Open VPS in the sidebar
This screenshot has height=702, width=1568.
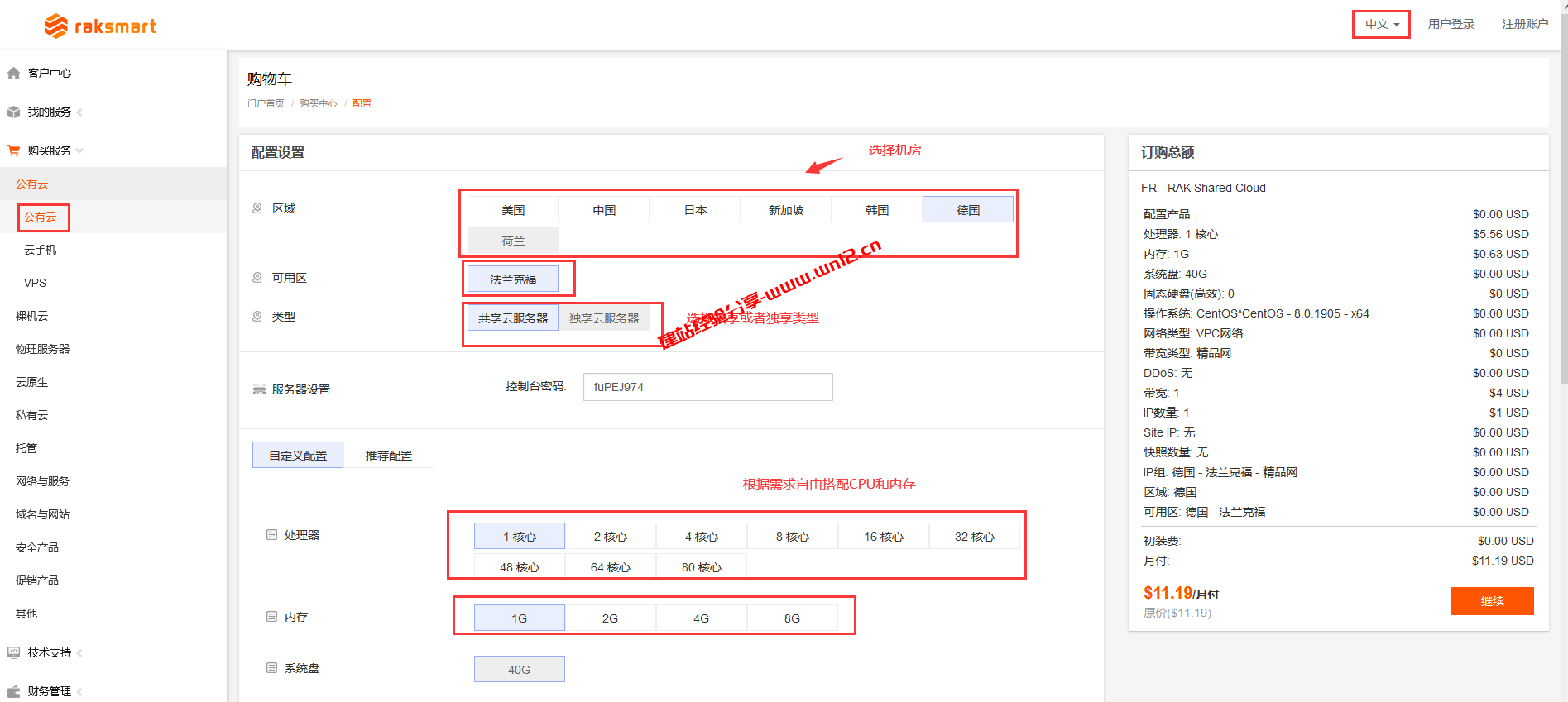point(35,283)
